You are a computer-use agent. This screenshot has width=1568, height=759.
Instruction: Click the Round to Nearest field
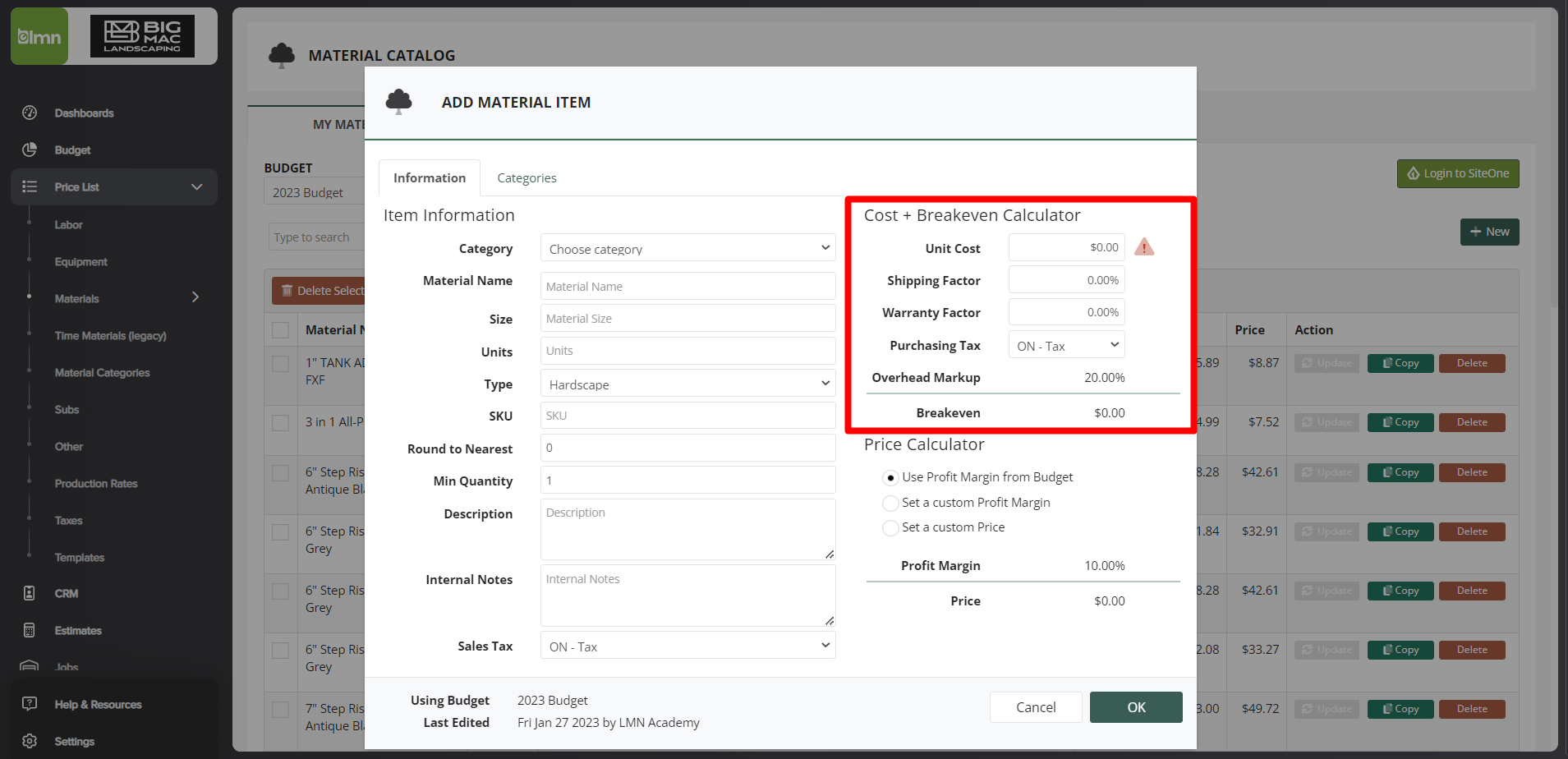[688, 448]
